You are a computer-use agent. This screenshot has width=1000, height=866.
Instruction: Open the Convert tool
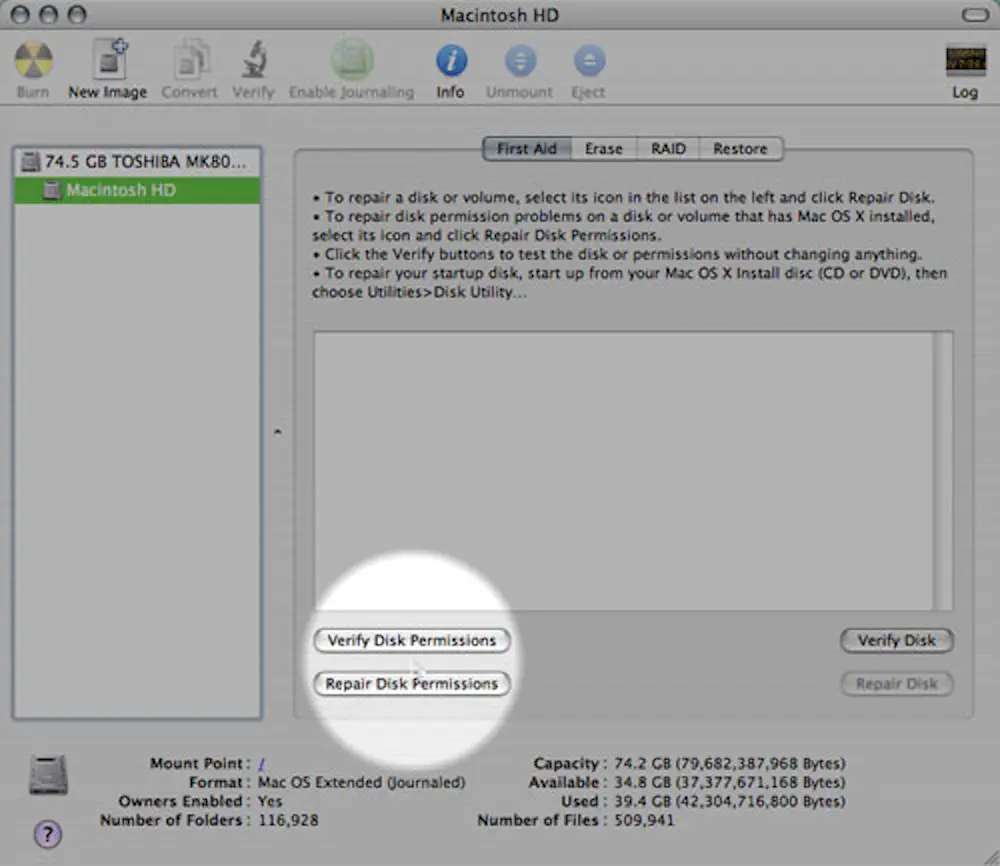(188, 60)
